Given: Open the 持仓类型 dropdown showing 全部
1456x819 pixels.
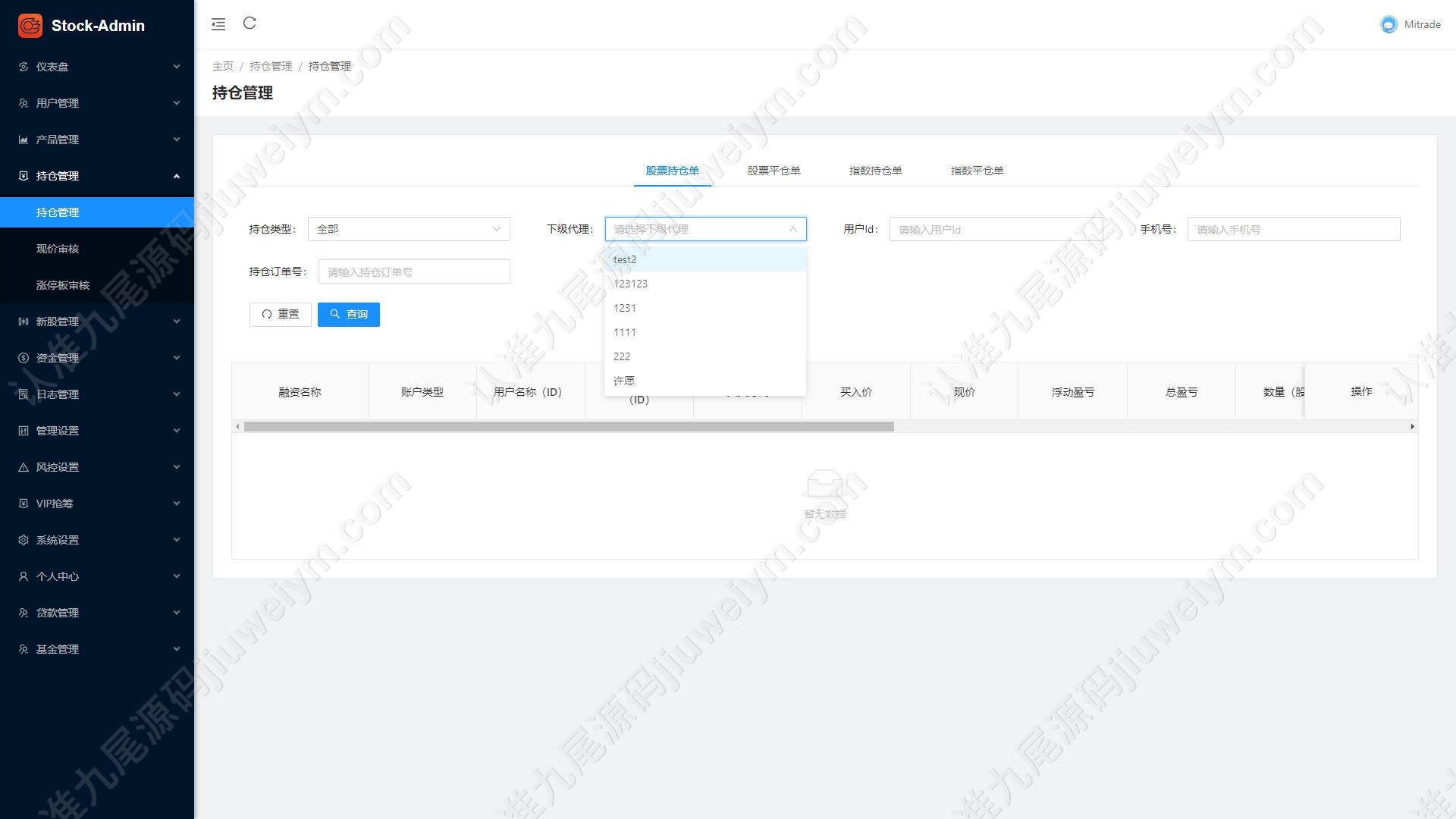Looking at the screenshot, I should (409, 229).
